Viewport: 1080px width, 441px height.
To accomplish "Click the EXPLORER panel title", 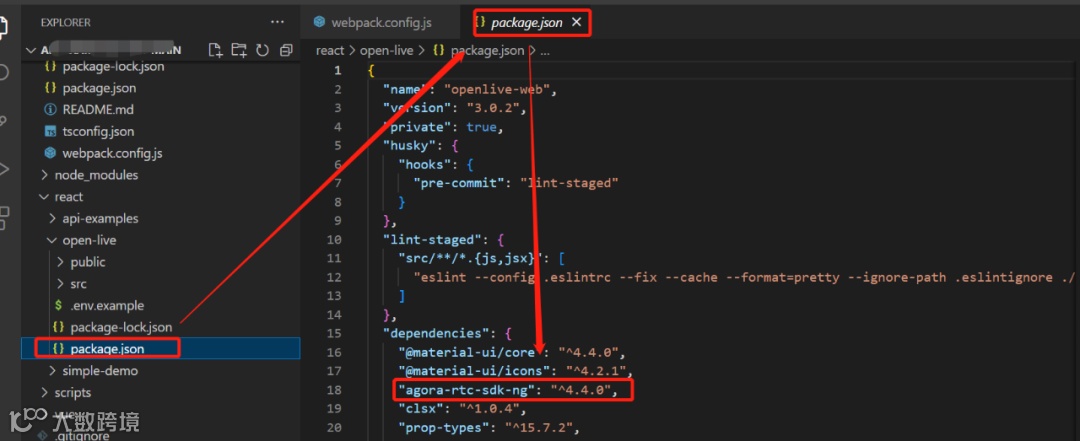I will (65, 23).
